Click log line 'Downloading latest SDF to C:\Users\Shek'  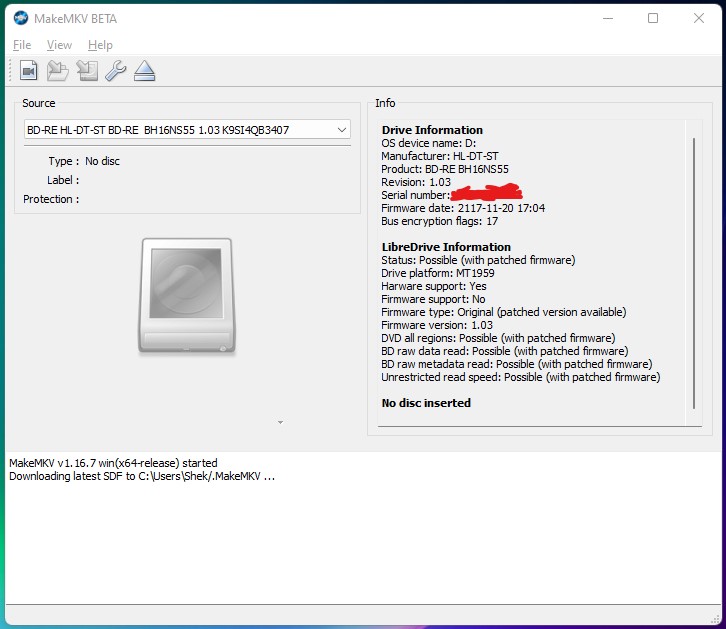point(142,476)
